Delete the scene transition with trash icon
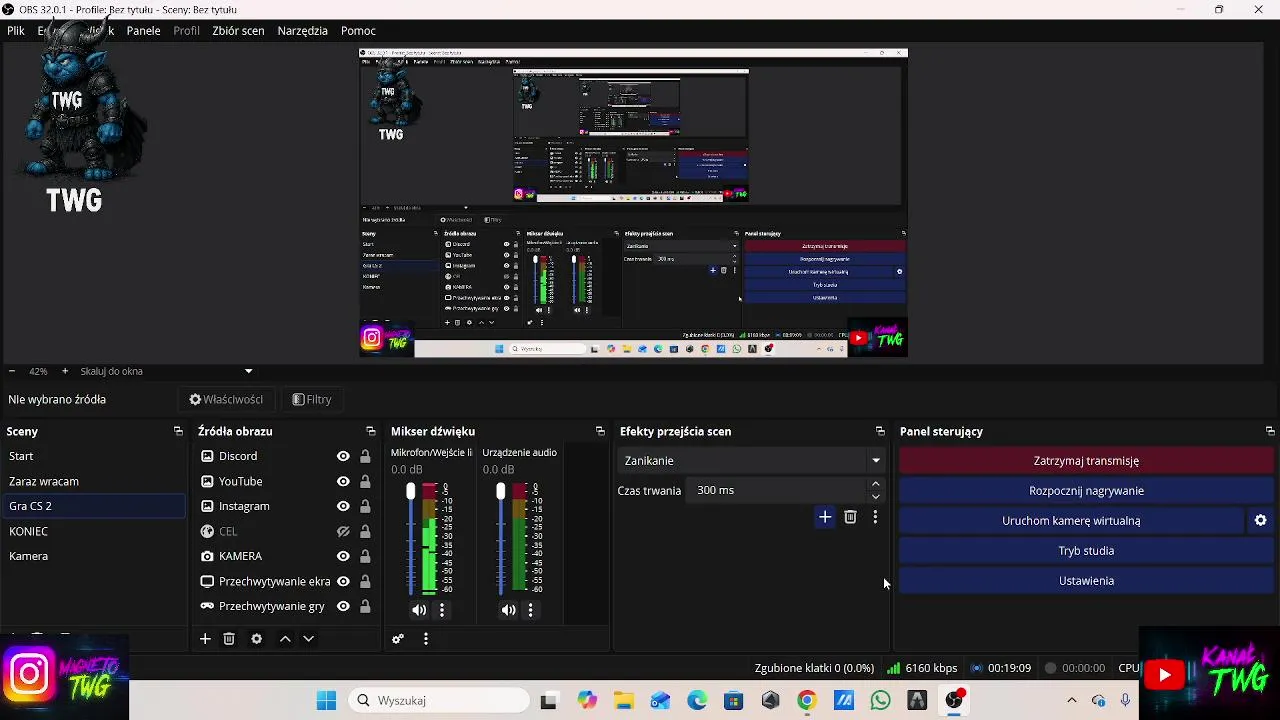Screen dimensions: 1280x720 850,517
